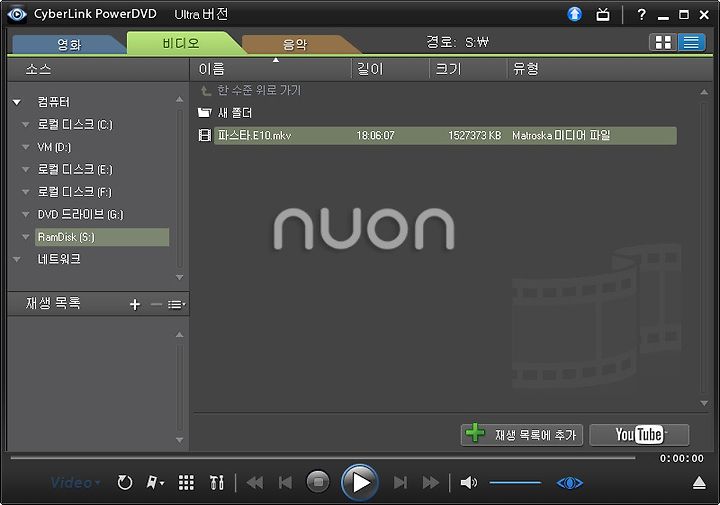Screen dimensions: 720x505
Task: Switch to thumbnail grid view
Action: pos(663,43)
